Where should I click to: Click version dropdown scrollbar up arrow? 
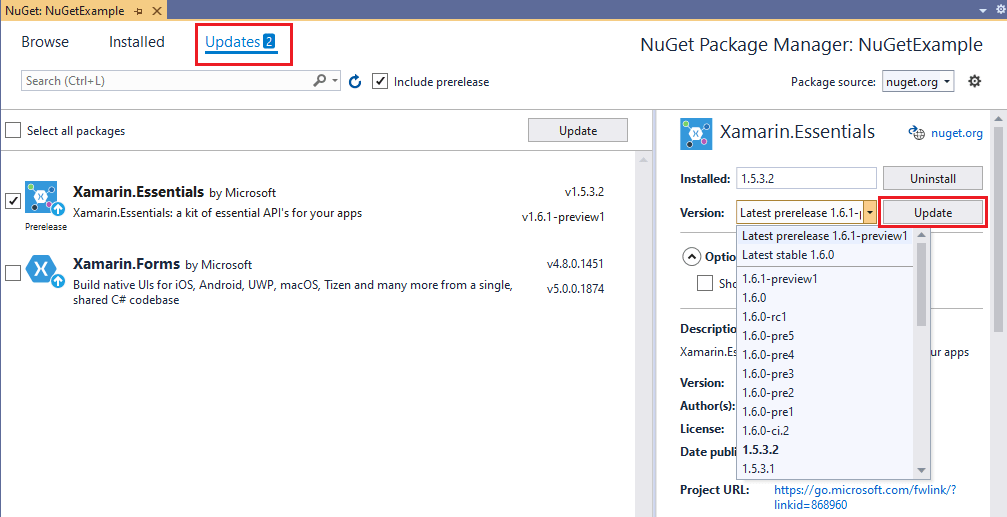point(921,234)
